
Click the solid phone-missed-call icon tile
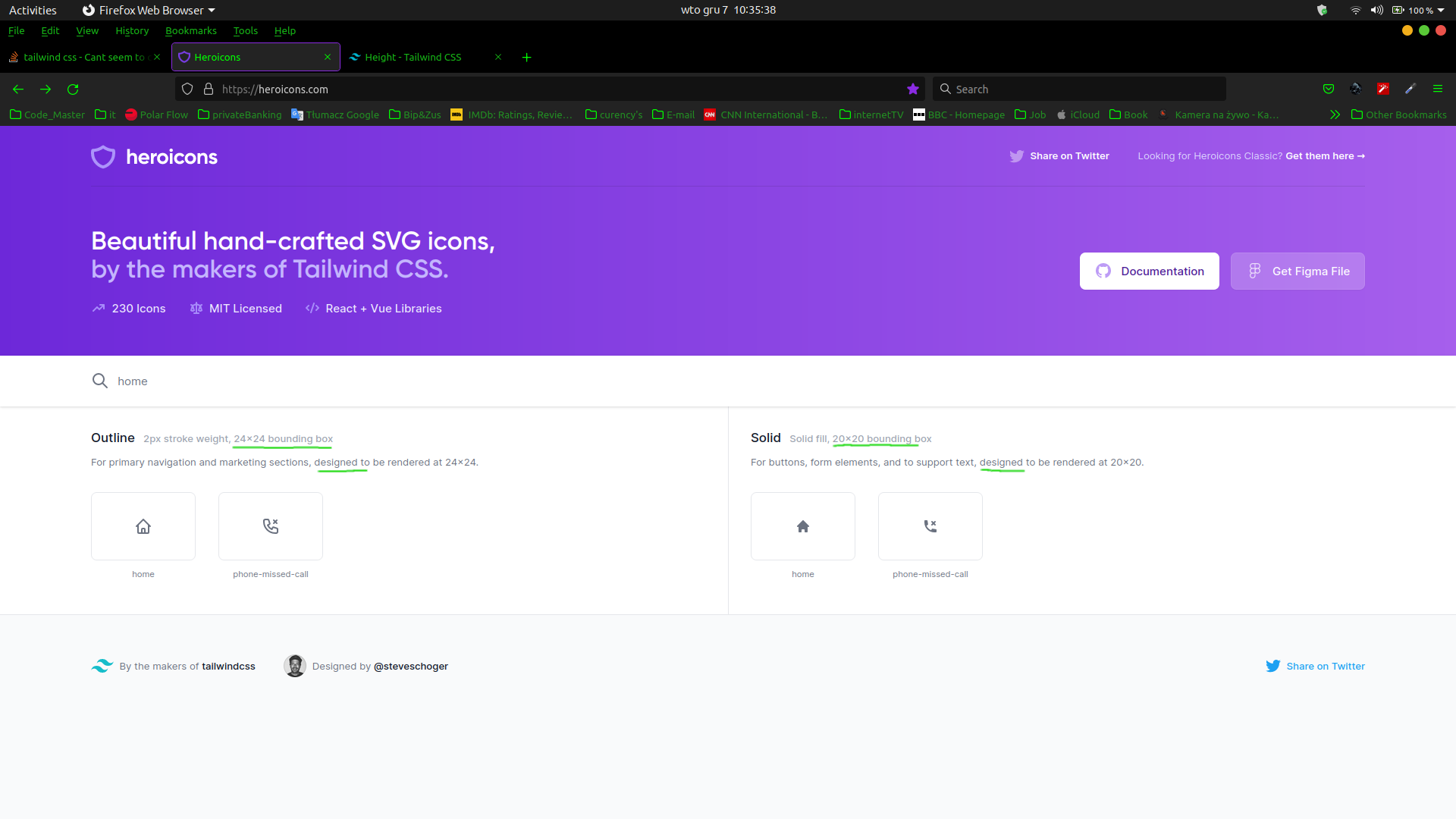point(930,526)
